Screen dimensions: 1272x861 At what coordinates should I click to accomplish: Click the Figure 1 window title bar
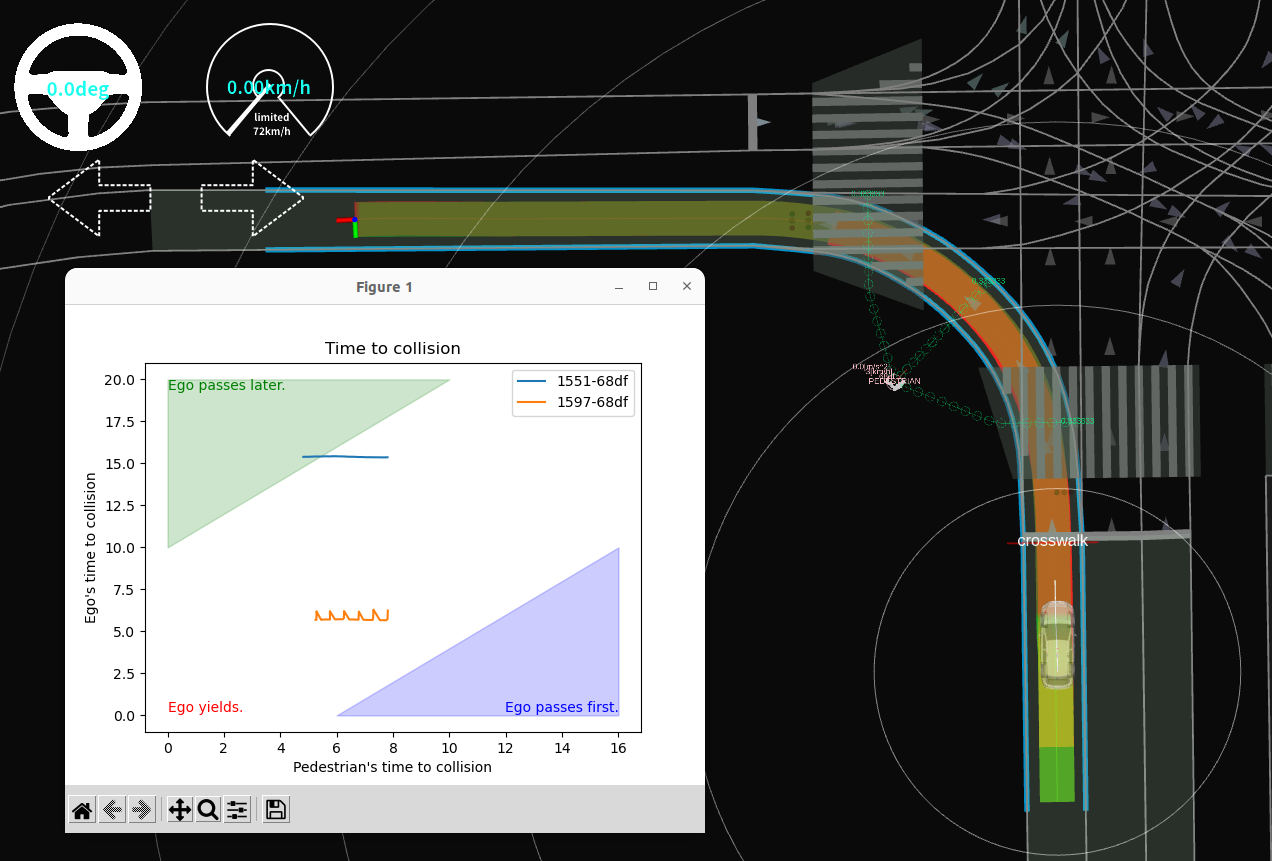coord(384,287)
